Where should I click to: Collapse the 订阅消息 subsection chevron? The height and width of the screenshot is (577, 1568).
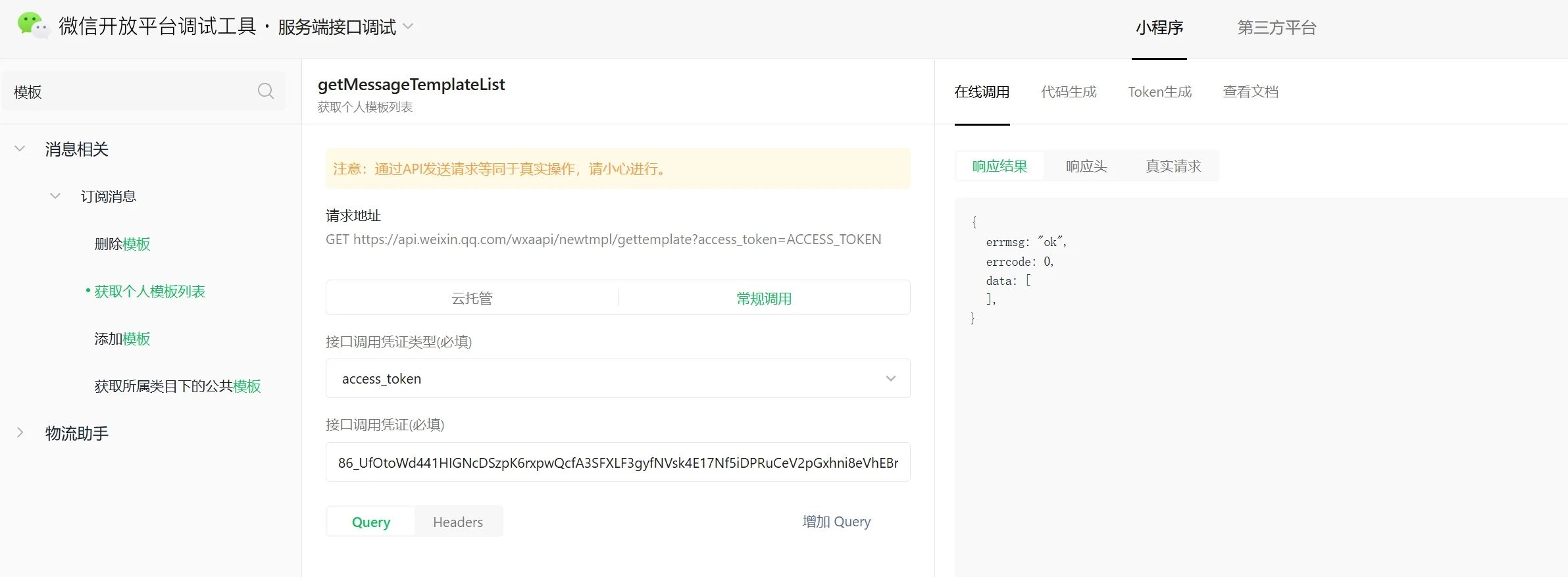tap(55, 196)
